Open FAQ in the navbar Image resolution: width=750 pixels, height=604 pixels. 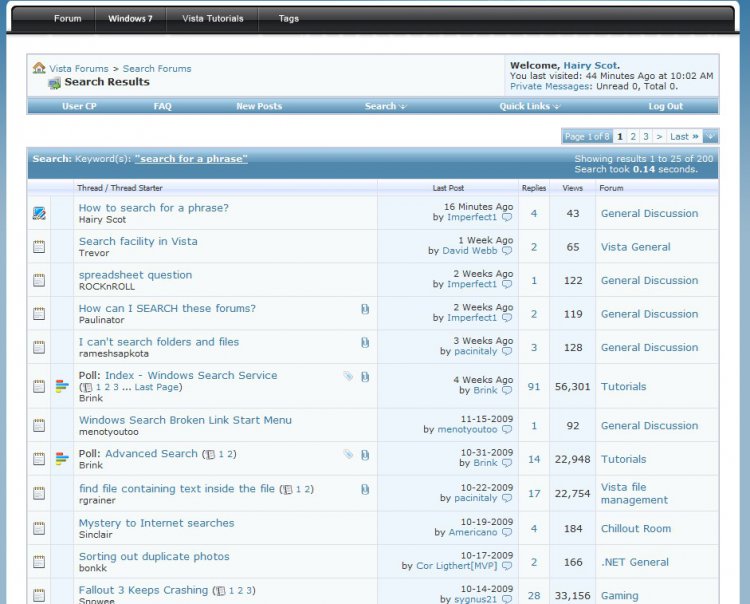[x=163, y=106]
